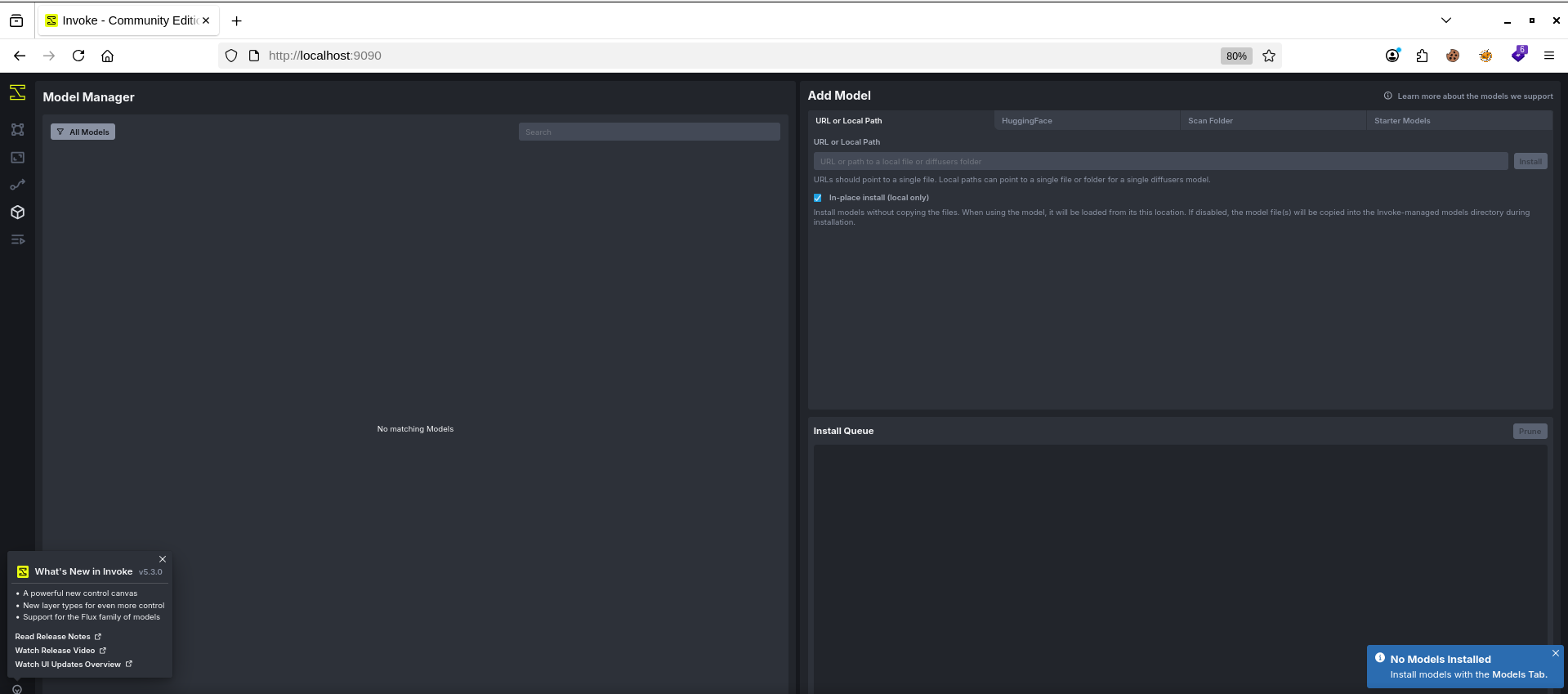This screenshot has height=694, width=1568.
Task: Open Learn more about supported models link
Action: coord(1475,96)
